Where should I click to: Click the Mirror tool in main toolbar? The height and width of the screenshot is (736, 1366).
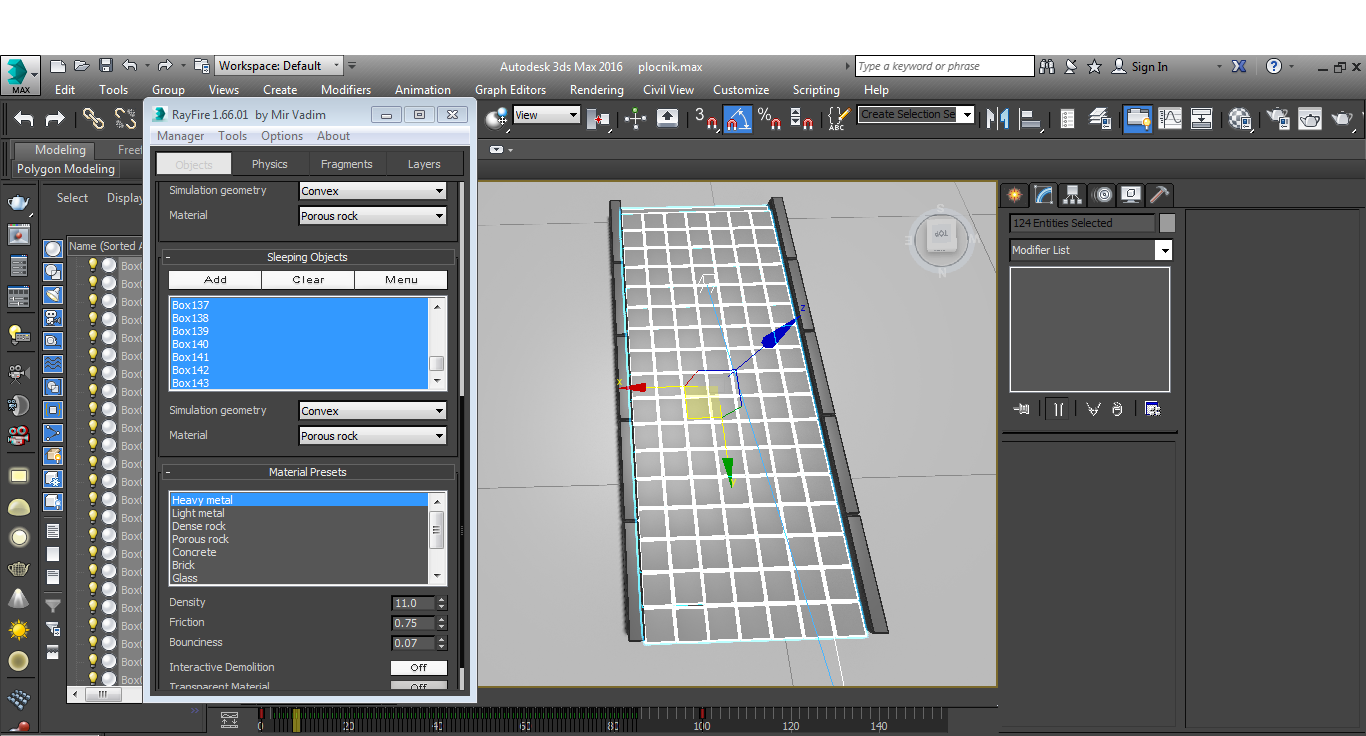pyautogui.click(x=997, y=118)
